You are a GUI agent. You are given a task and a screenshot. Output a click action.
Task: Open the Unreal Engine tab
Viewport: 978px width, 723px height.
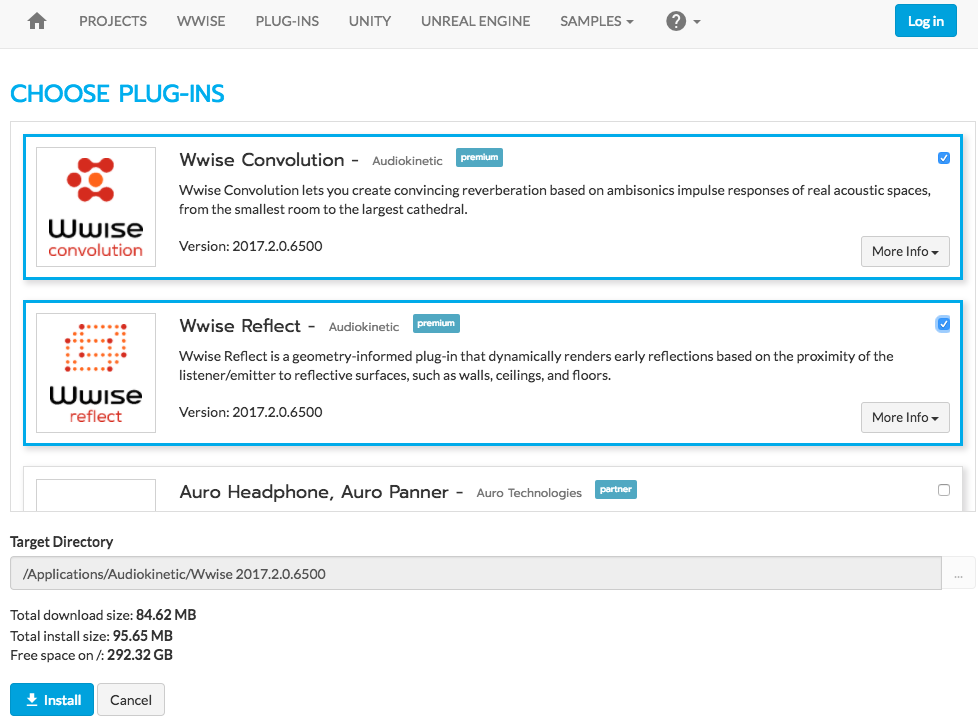(475, 21)
